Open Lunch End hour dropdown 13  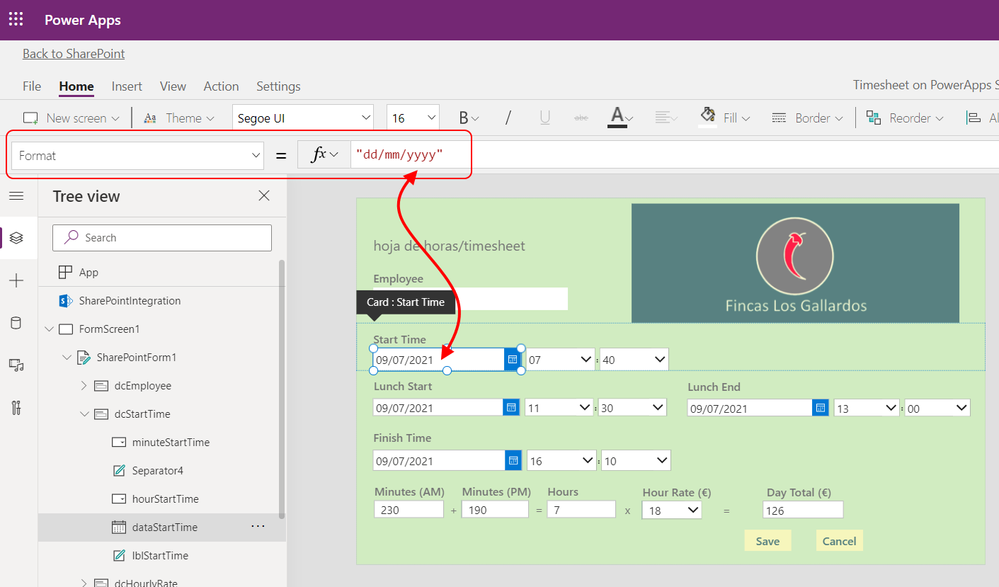click(x=866, y=408)
